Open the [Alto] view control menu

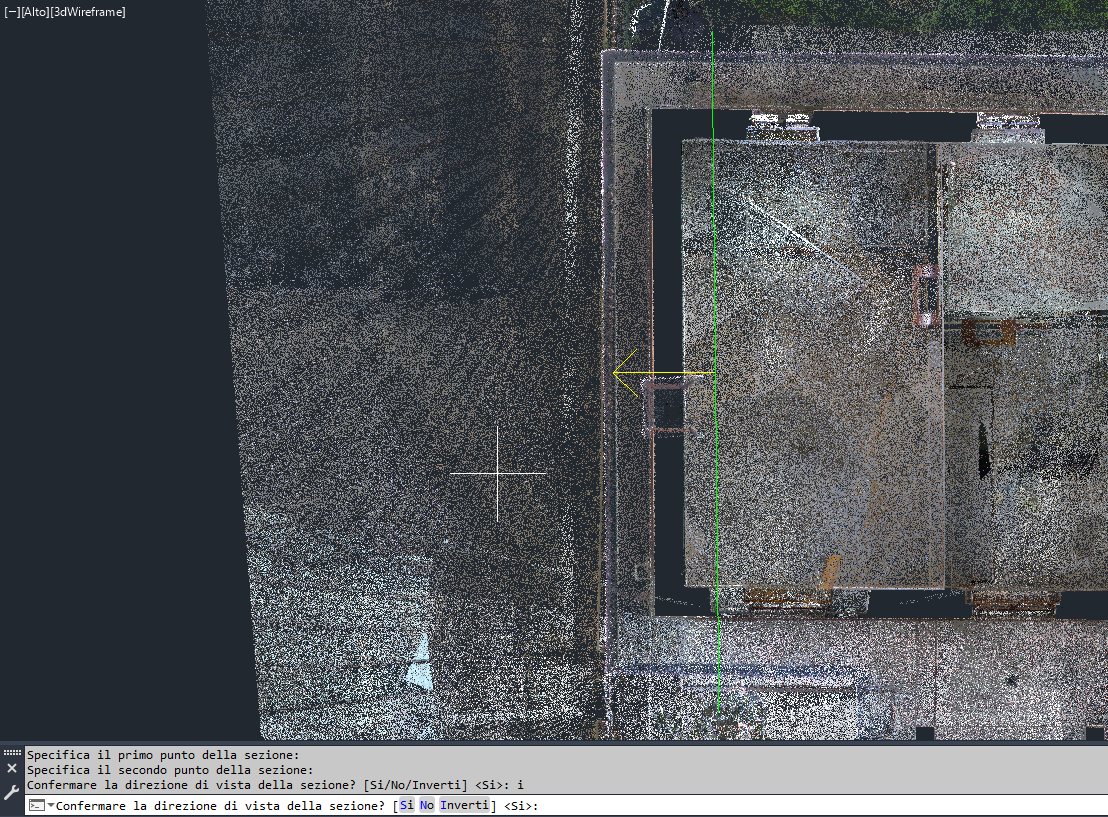[35, 12]
